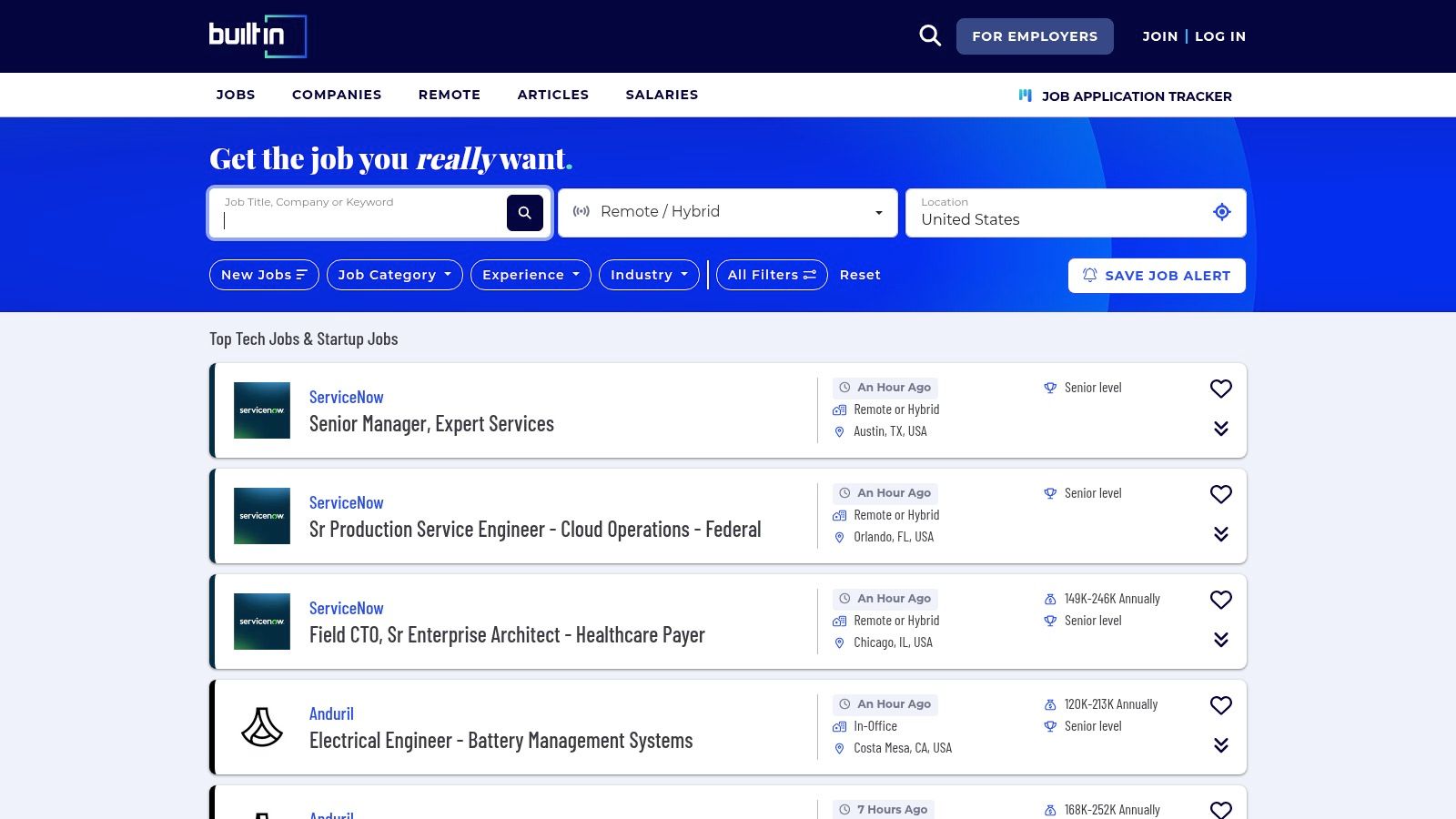Viewport: 1456px width, 819px height.
Task: Submit job keyword search button
Action: pos(525,213)
